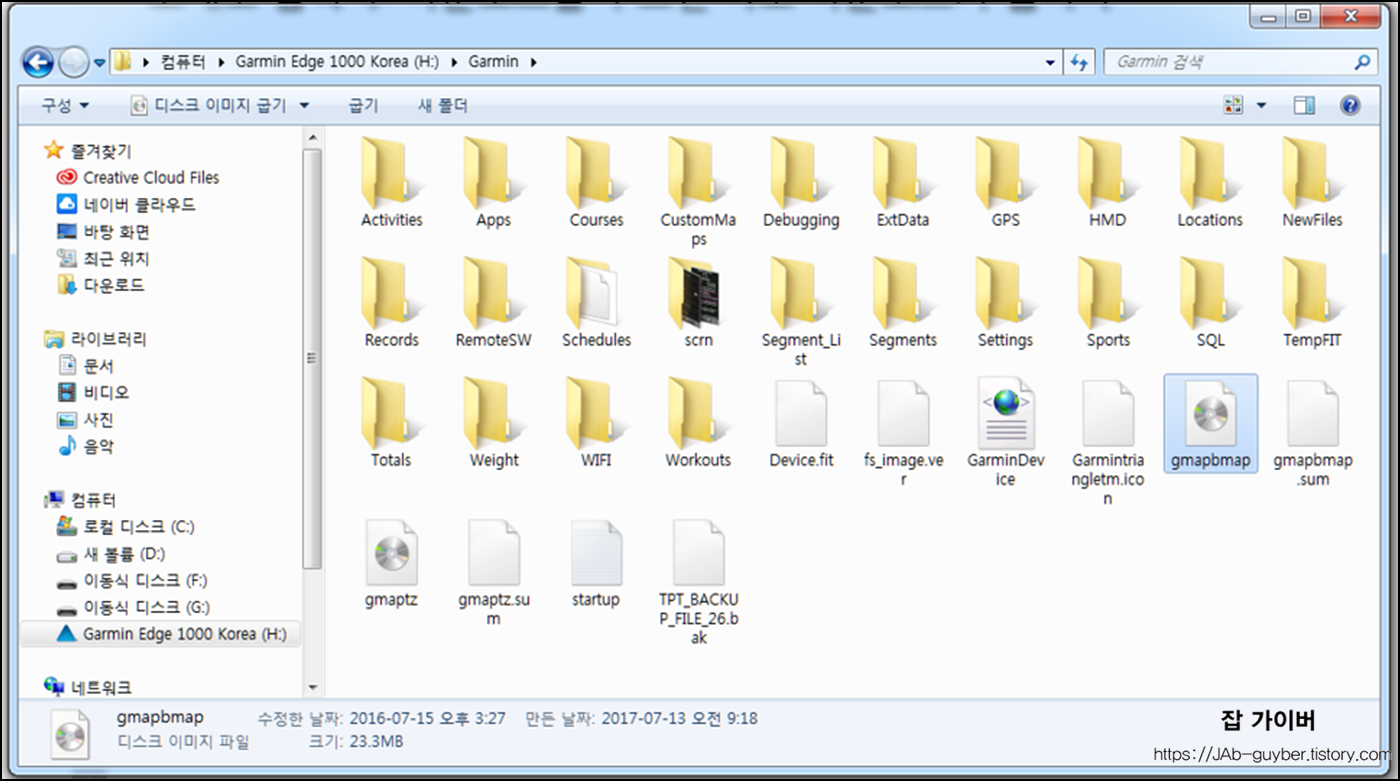Select the fs_image.ver file
The height and width of the screenshot is (781, 1400).
point(903,432)
